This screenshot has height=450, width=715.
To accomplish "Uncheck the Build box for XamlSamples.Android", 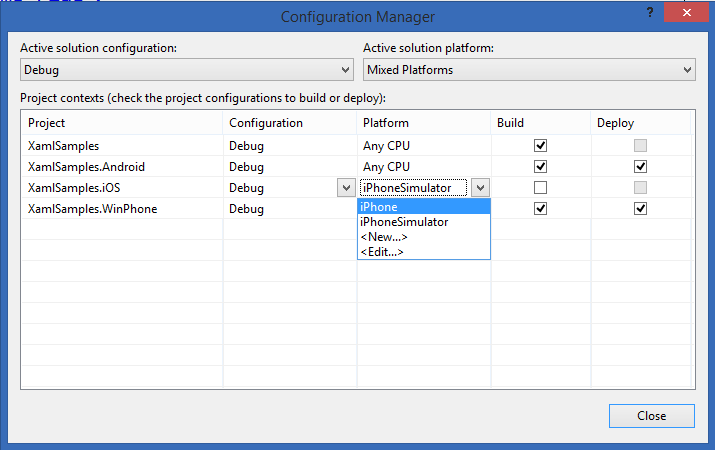I will [x=540, y=166].
